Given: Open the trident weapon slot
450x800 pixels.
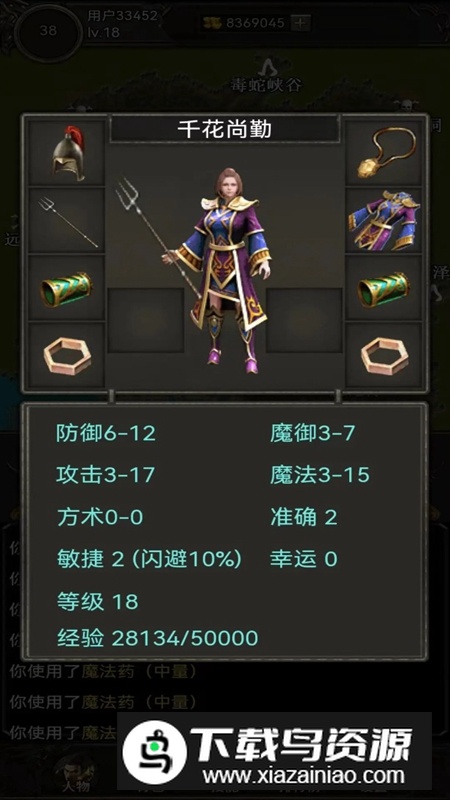Looking at the screenshot, I should [66, 220].
